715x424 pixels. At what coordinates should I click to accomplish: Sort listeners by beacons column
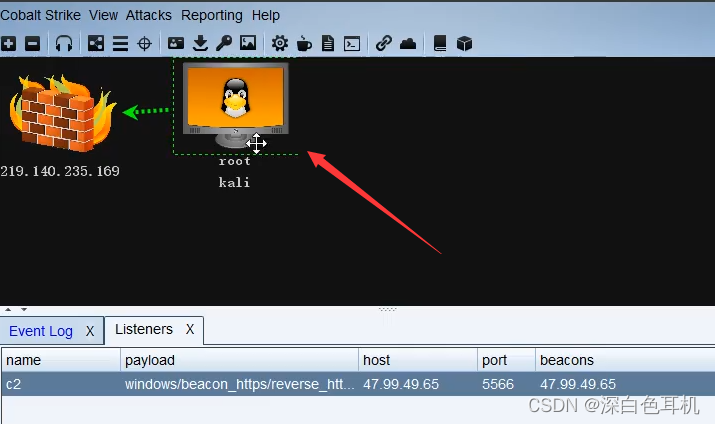click(x=625, y=360)
